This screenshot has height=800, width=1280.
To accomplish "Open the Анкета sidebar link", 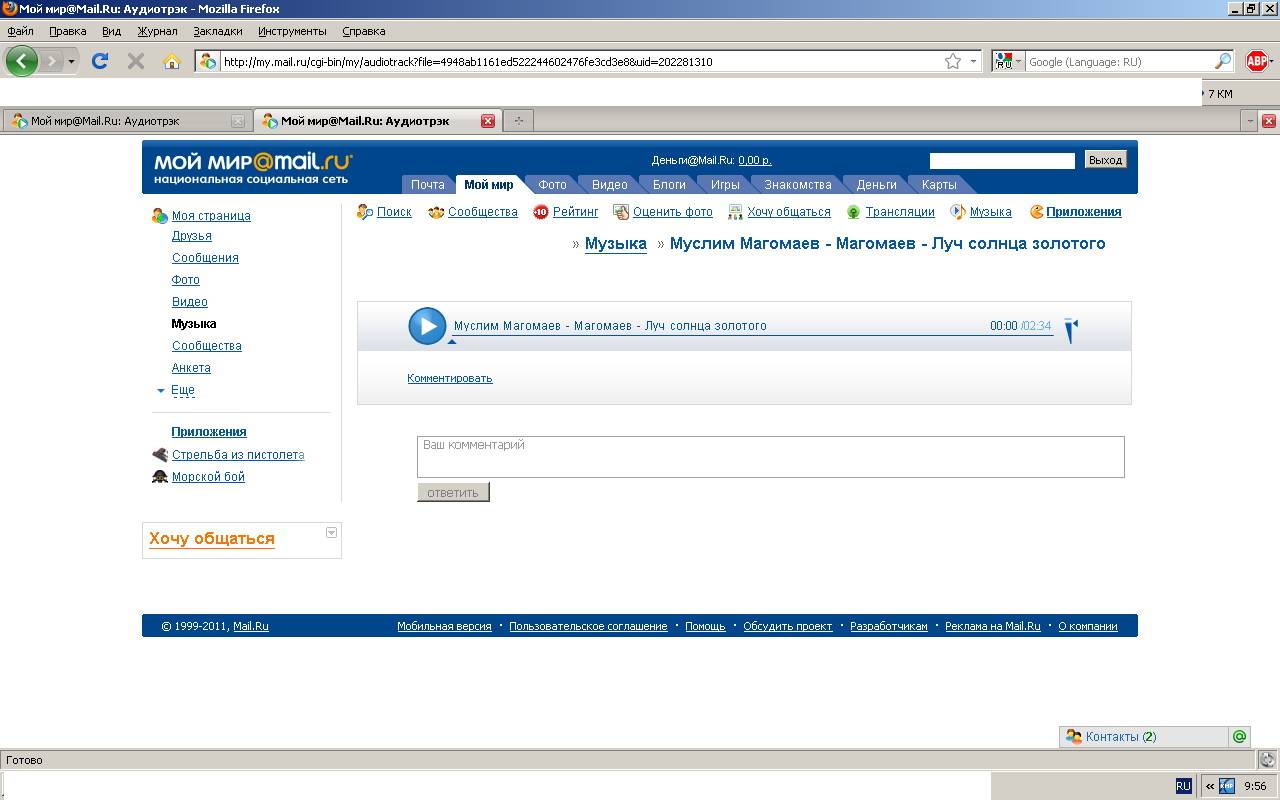I will coord(191,368).
